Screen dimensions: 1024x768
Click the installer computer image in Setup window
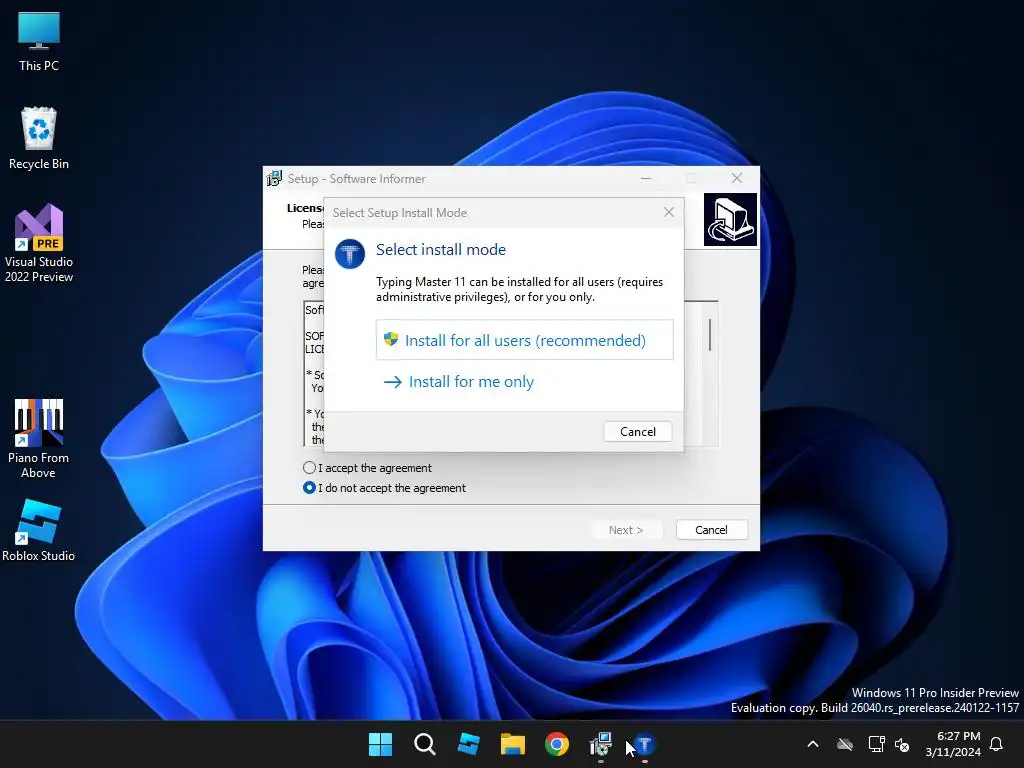pyautogui.click(x=730, y=219)
